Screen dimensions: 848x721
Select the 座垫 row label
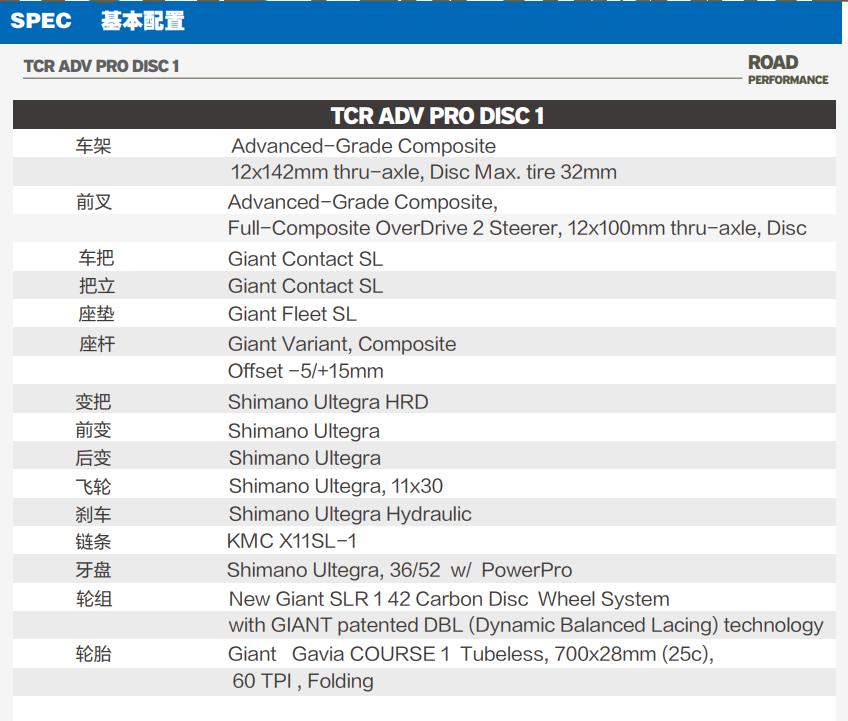(x=96, y=314)
